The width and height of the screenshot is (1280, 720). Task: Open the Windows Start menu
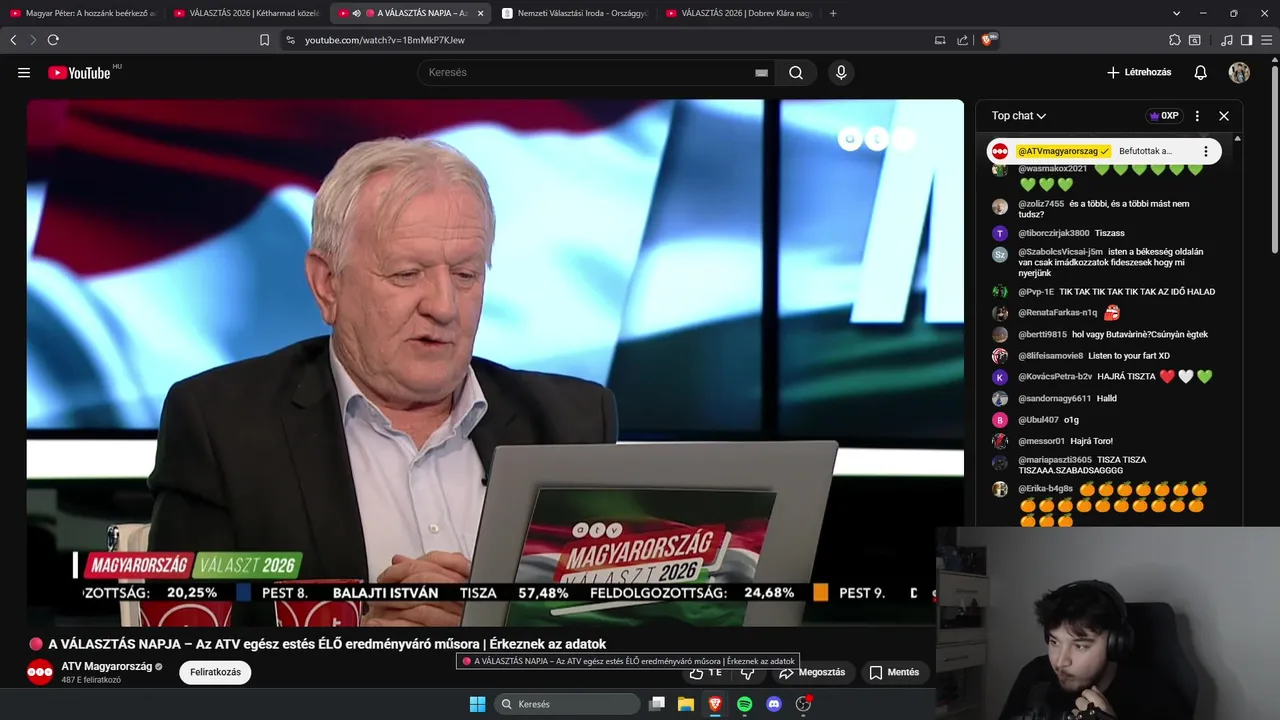[477, 704]
